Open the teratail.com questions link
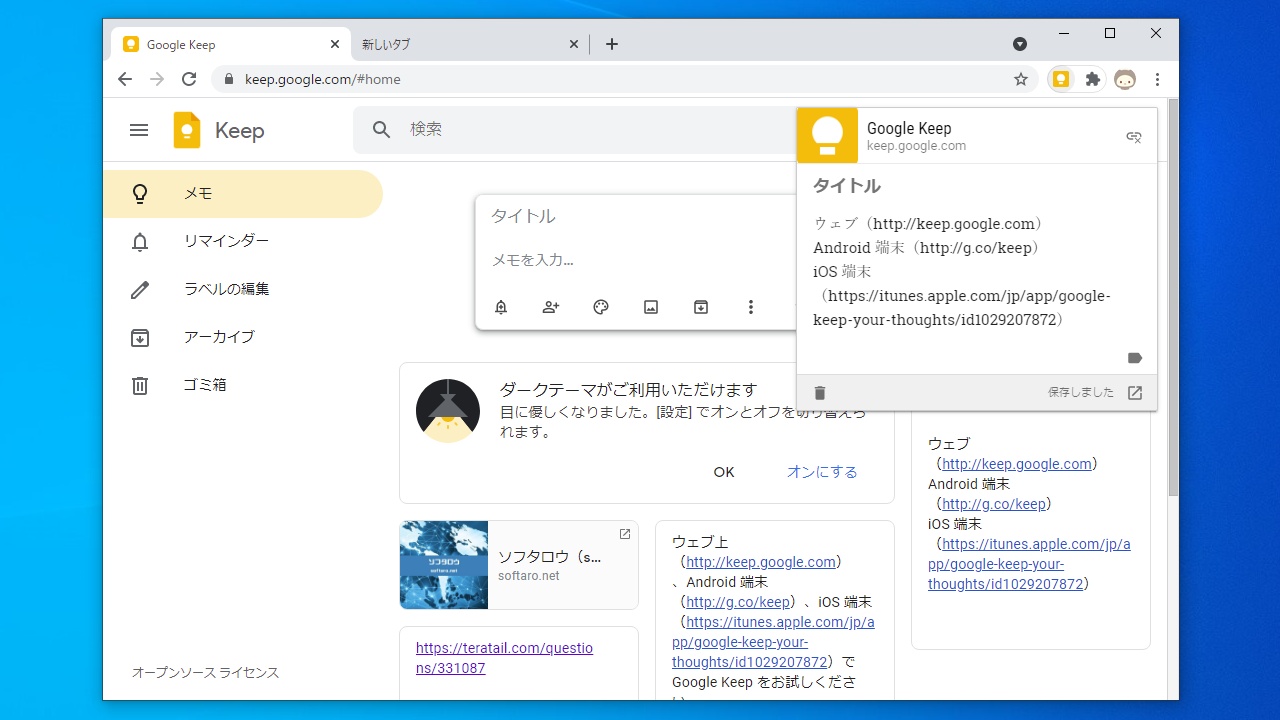The image size is (1280, 720). pos(504,658)
